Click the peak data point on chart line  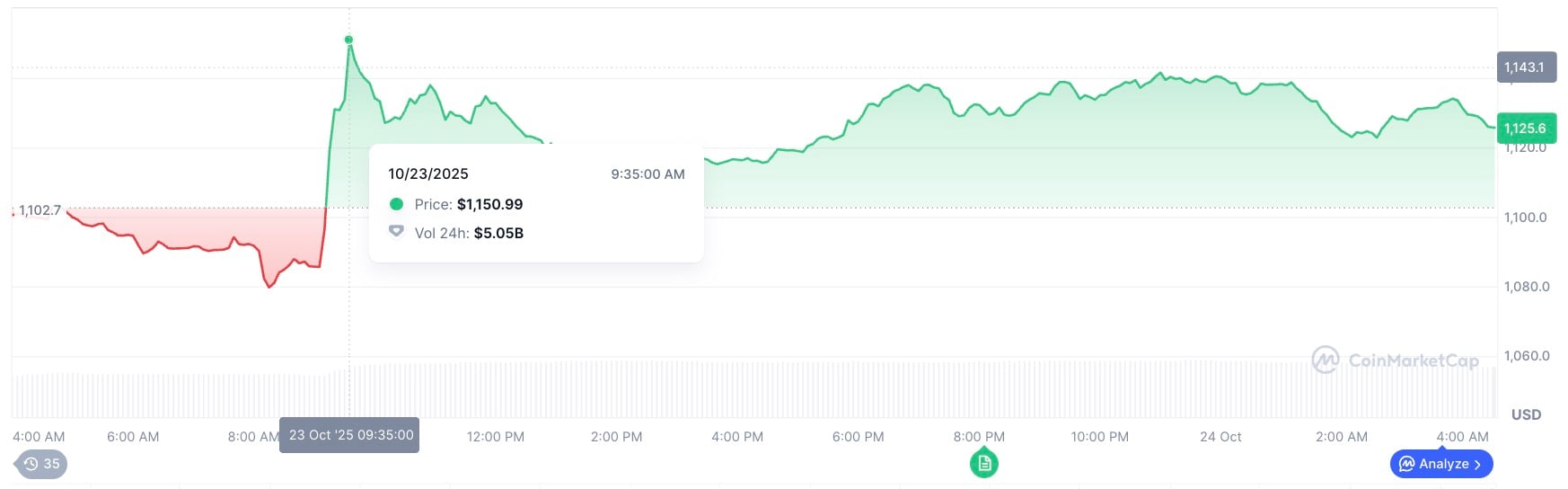click(x=349, y=40)
